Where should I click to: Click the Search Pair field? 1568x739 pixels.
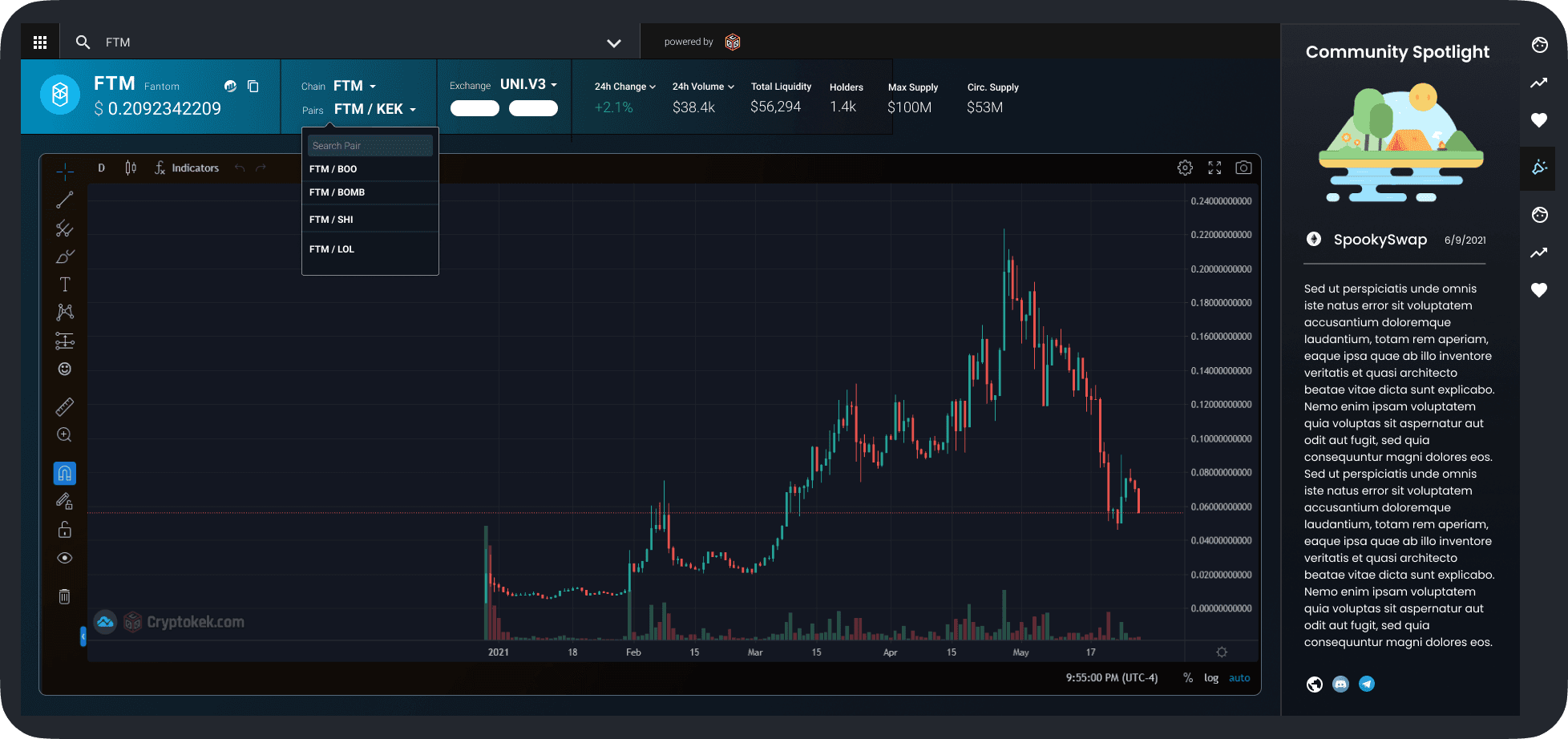pos(370,145)
